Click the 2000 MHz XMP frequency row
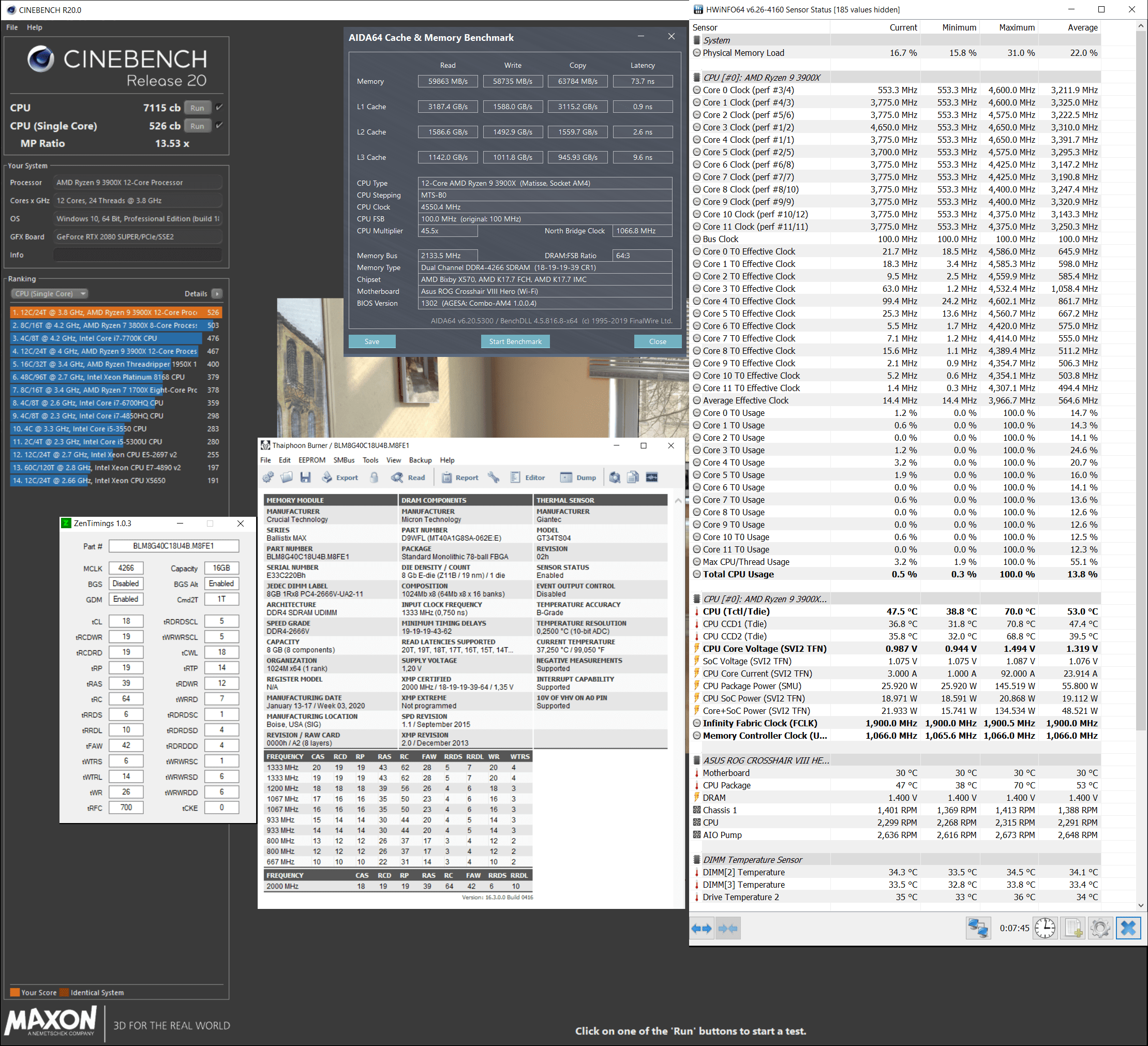This screenshot has width=1148, height=1046. pos(398,886)
